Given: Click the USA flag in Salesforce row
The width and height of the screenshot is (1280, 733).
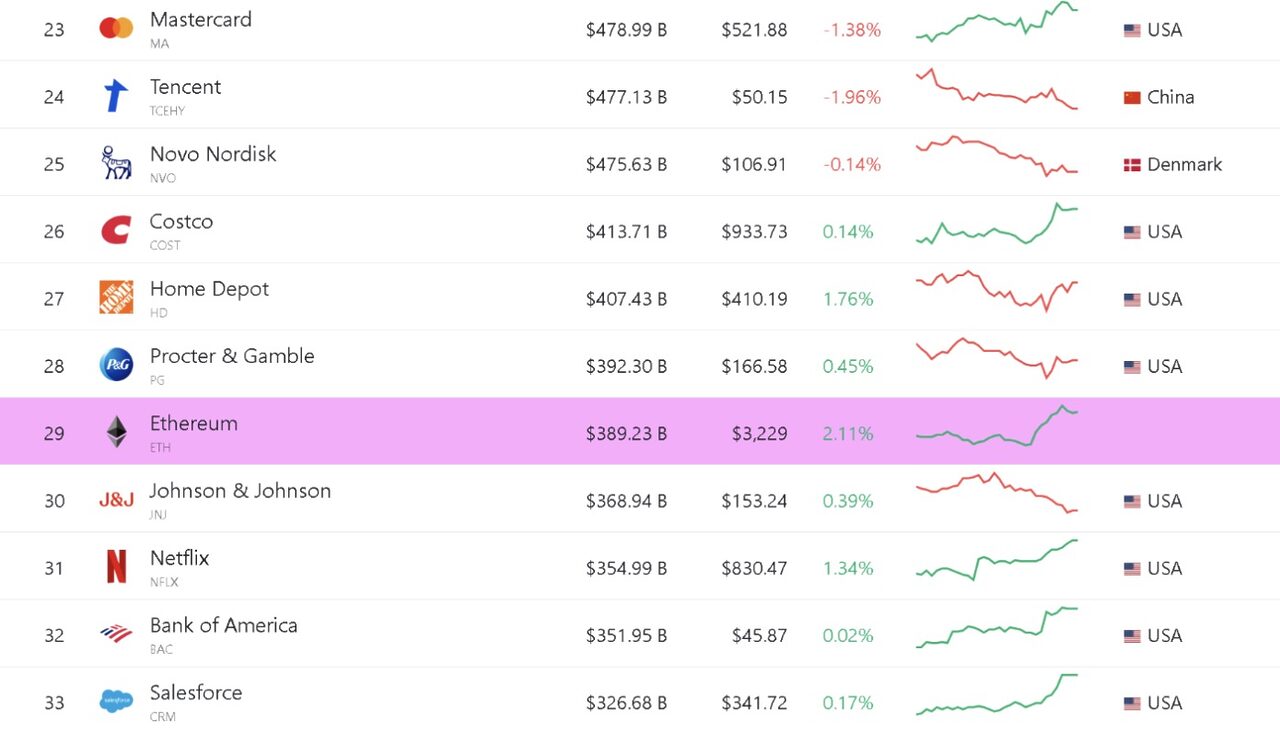Looking at the screenshot, I should [1132, 703].
